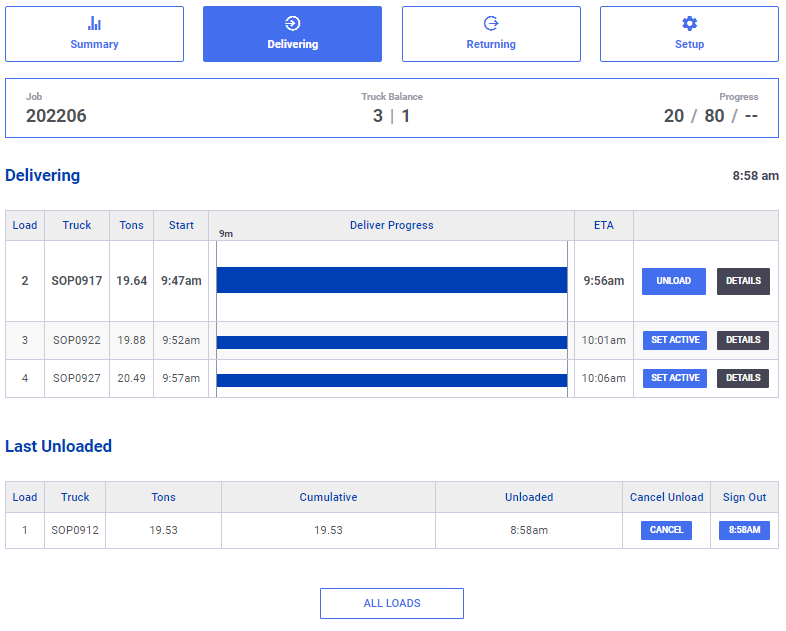Click the Delivering arrow-circle icon
This screenshot has height=631, width=786.
(292, 23)
